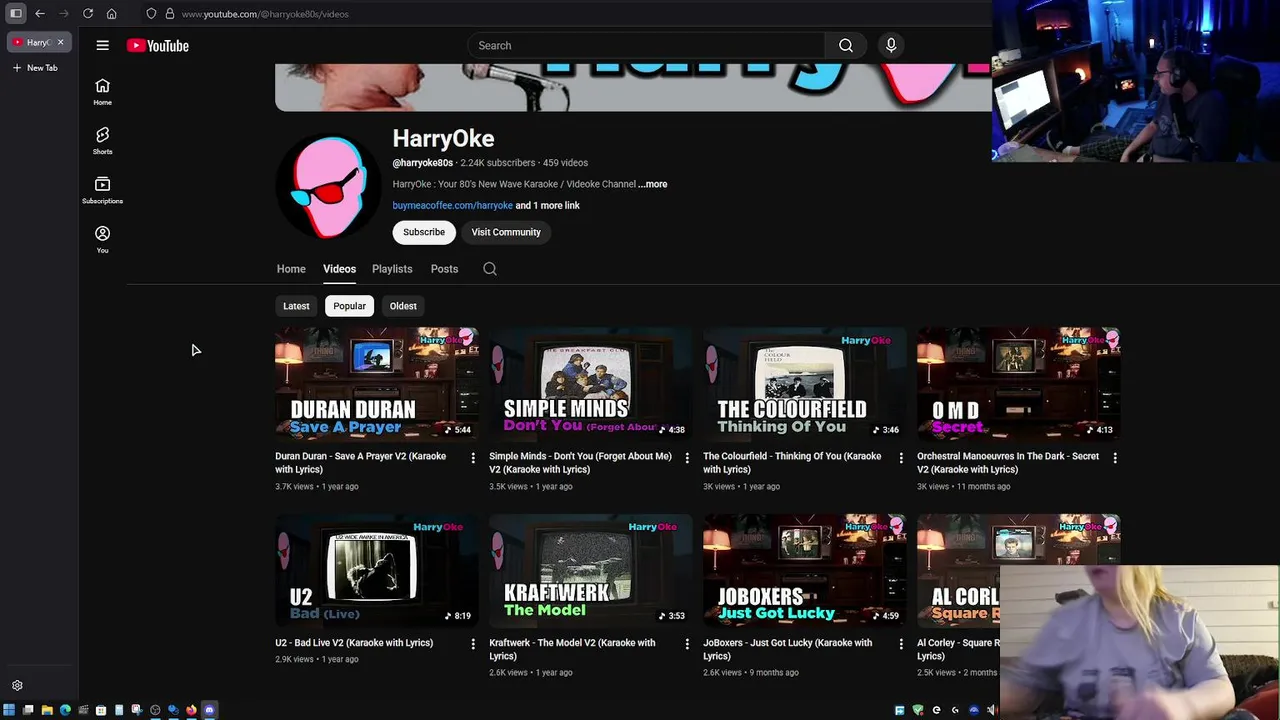
Task: Sort videos by Oldest
Action: coord(403,306)
